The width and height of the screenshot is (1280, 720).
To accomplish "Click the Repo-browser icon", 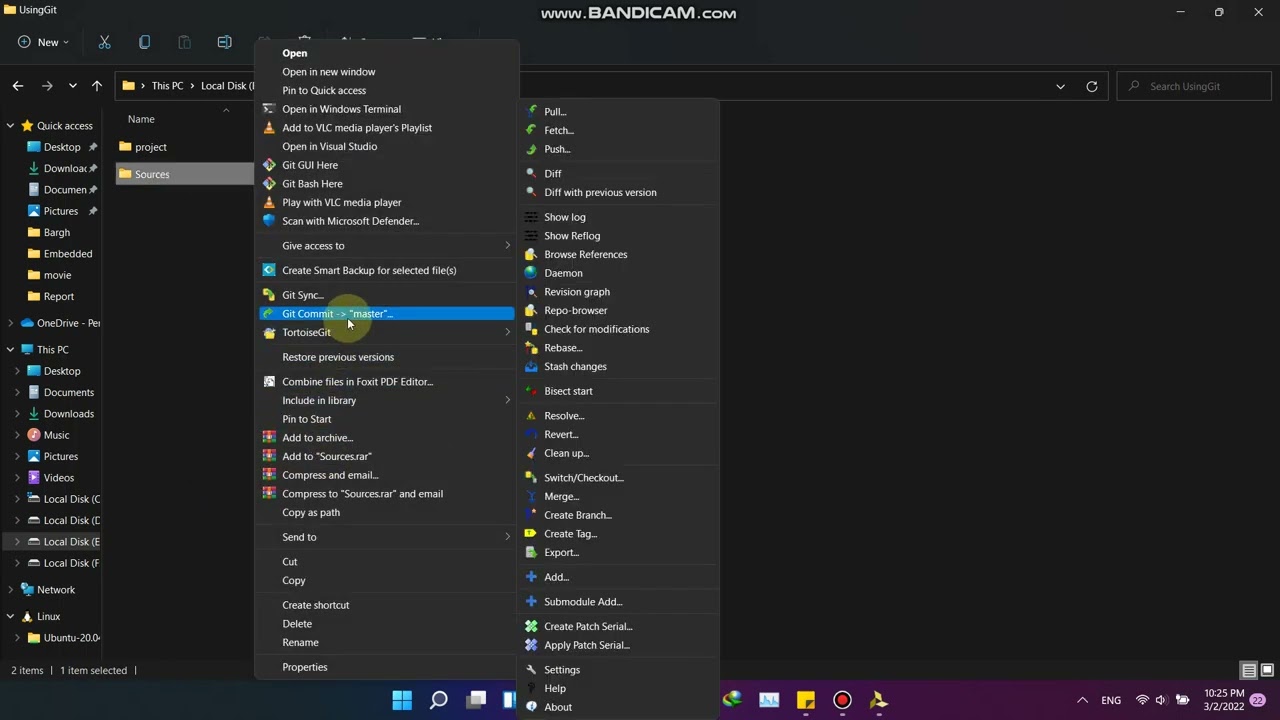I will click(532, 310).
